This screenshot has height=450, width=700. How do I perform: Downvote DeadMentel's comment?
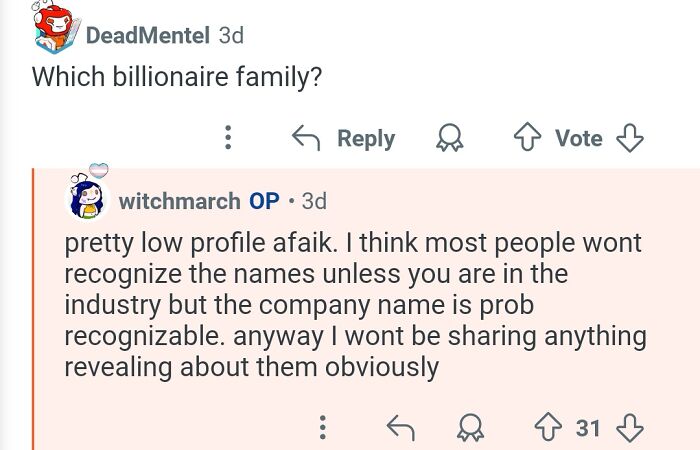tap(629, 138)
